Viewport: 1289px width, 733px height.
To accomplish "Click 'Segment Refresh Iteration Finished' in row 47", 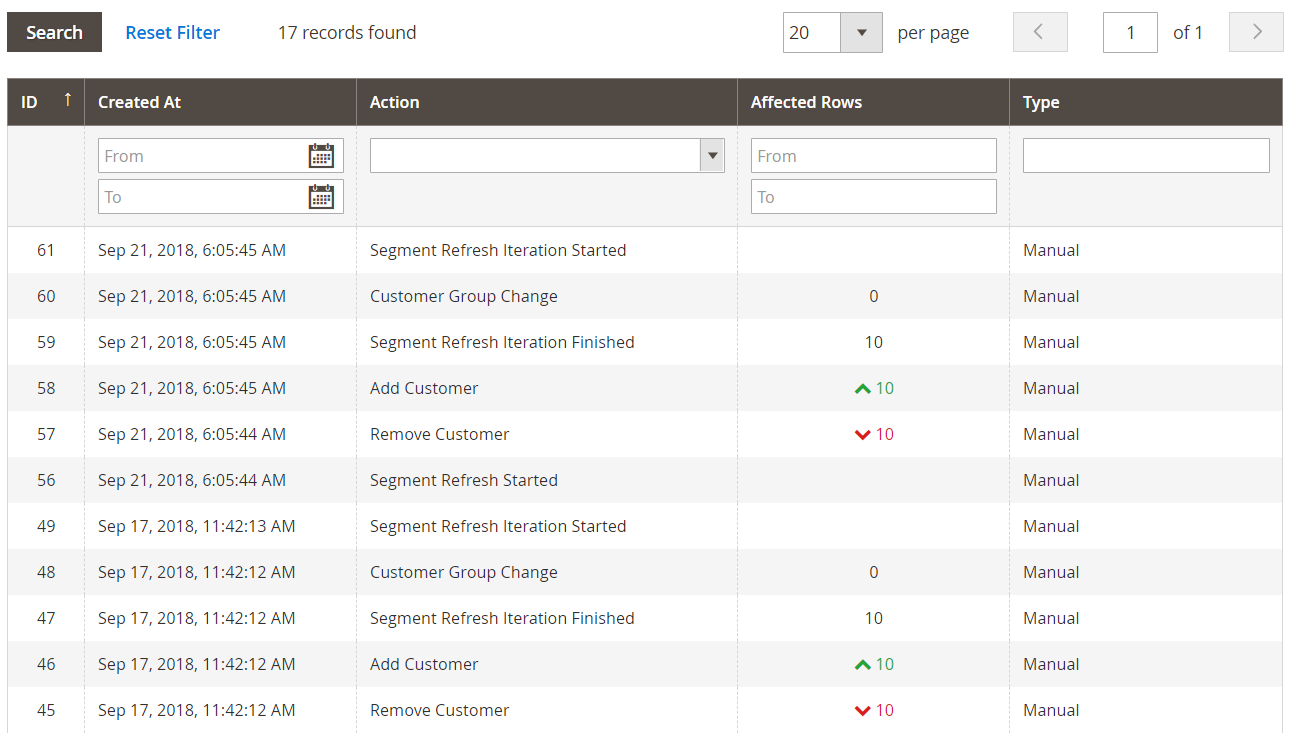I will tap(502, 618).
